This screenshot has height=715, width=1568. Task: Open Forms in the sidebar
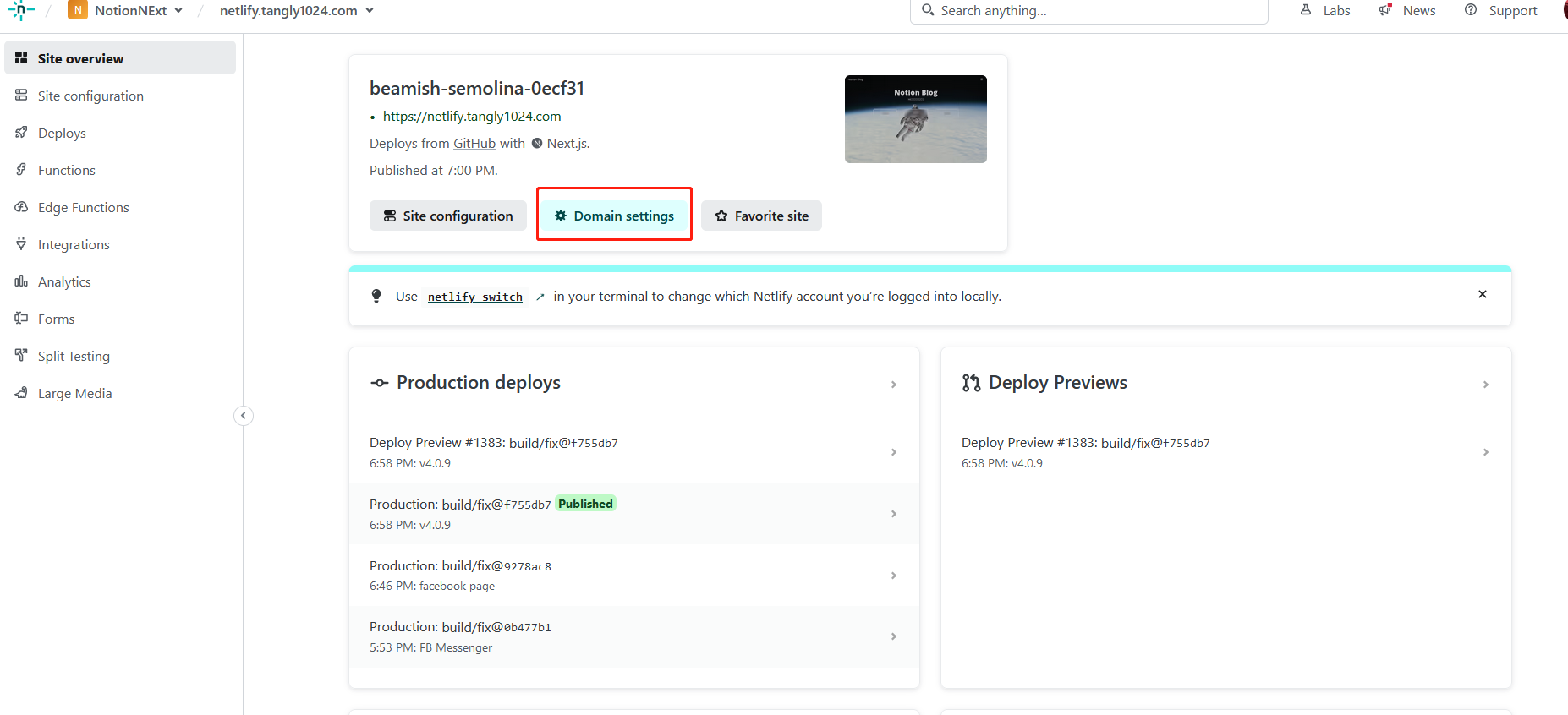120,319
